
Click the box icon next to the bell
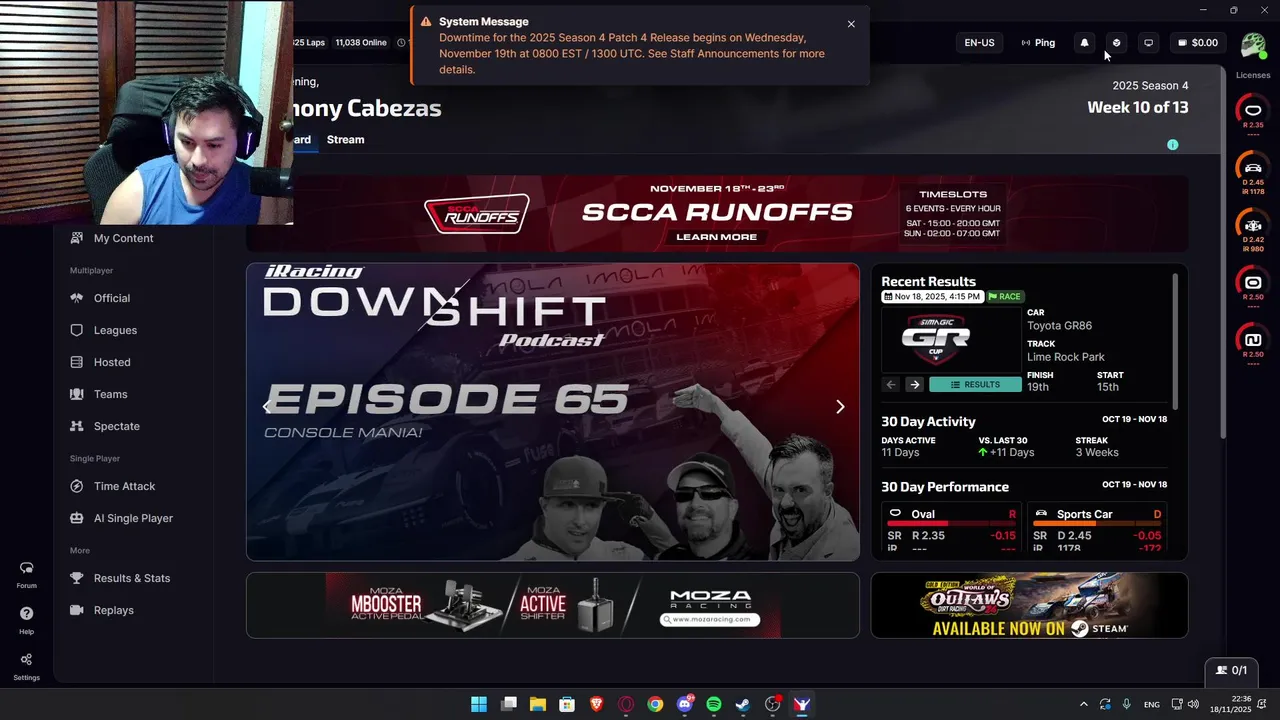click(x=1116, y=43)
